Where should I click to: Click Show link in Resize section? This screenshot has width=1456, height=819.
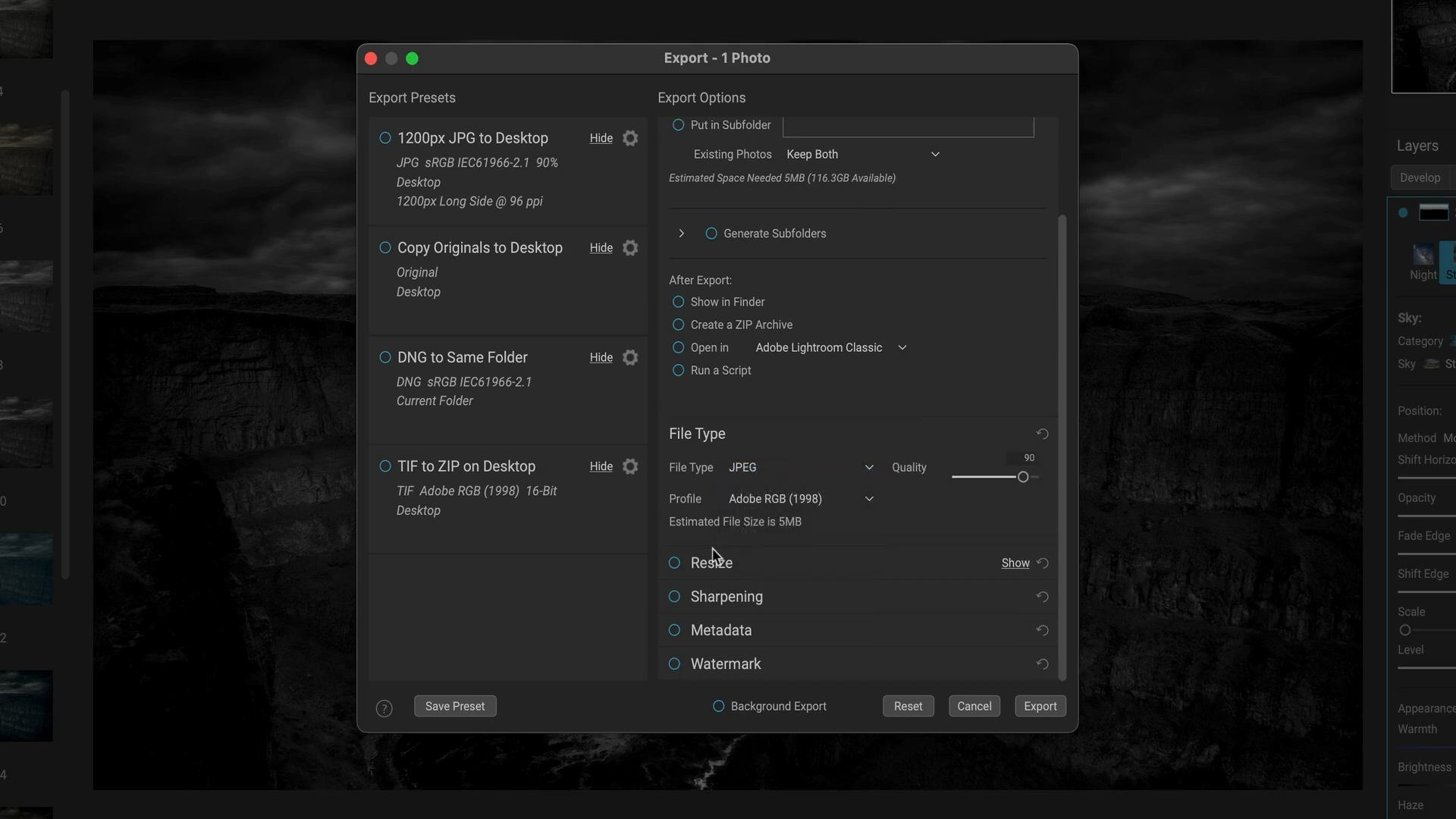tap(1015, 563)
